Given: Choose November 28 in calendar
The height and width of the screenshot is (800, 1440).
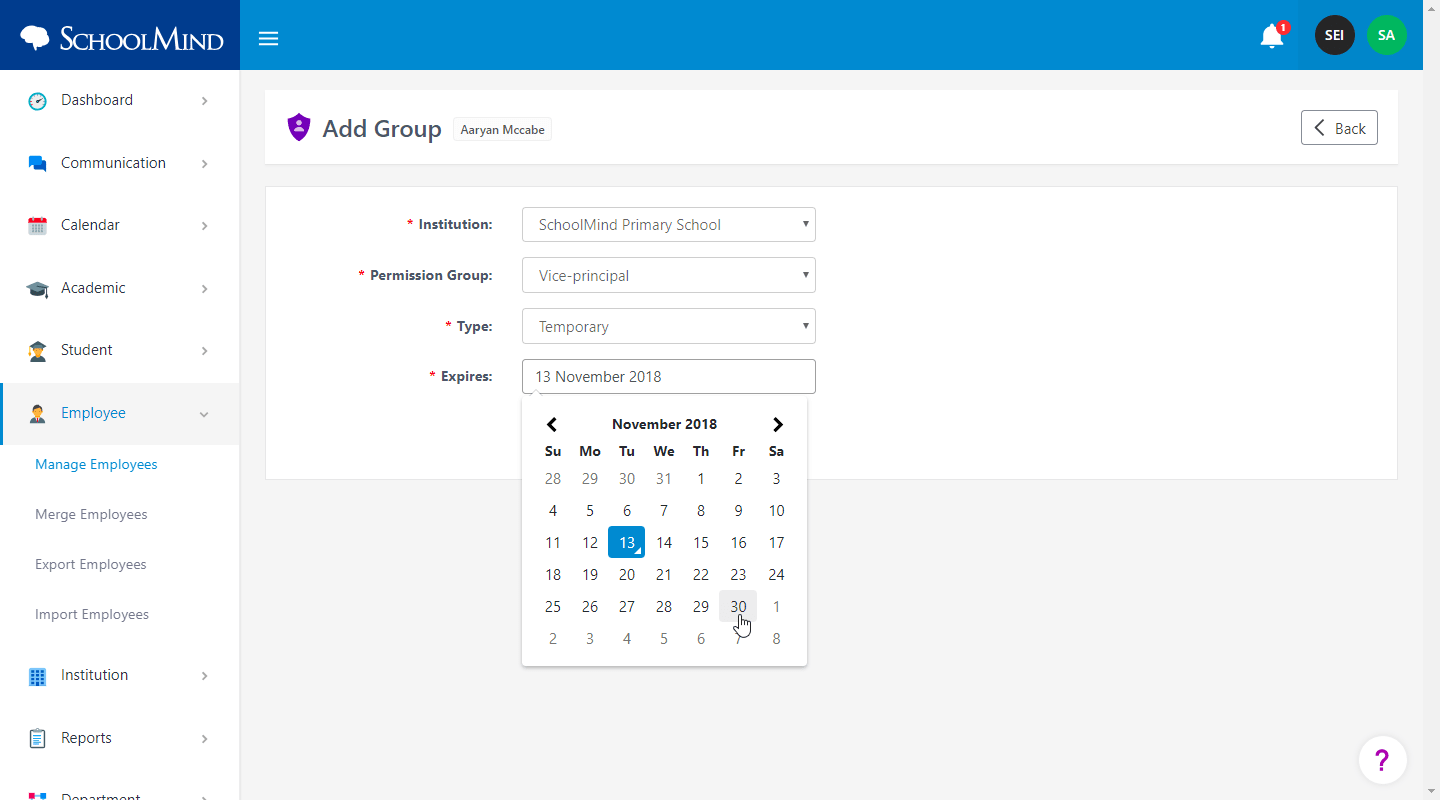Looking at the screenshot, I should [664, 606].
